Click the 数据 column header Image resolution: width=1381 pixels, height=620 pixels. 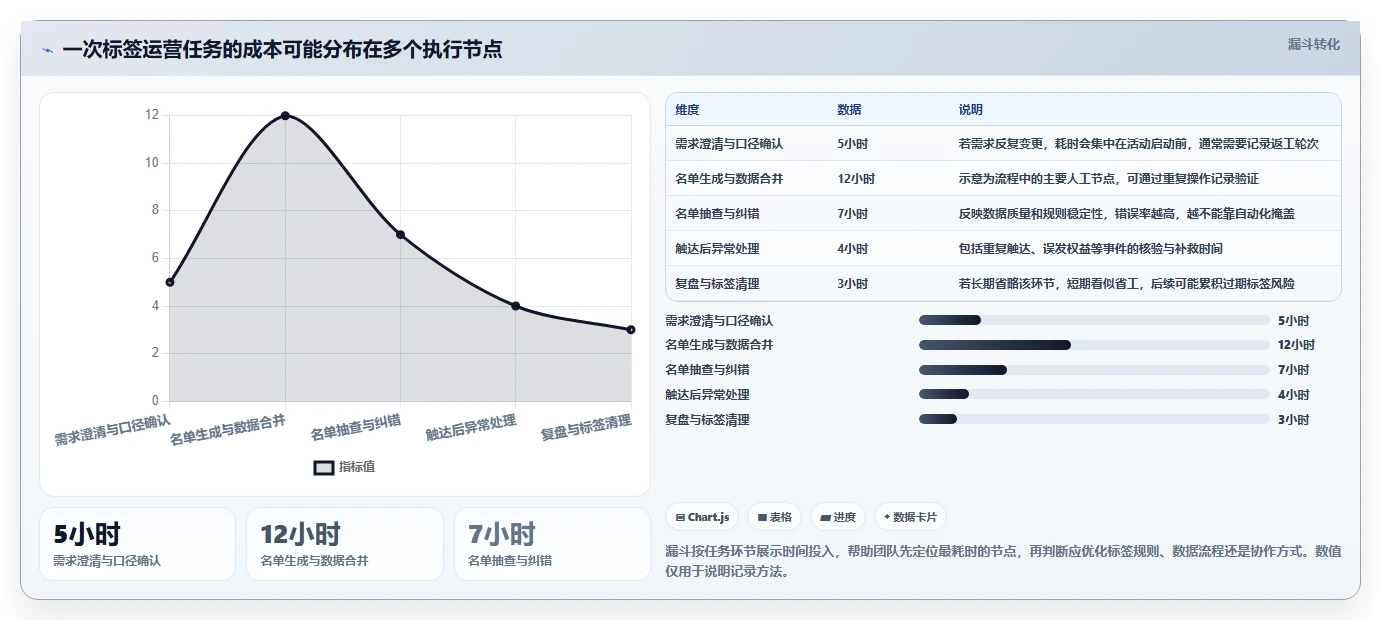[849, 109]
